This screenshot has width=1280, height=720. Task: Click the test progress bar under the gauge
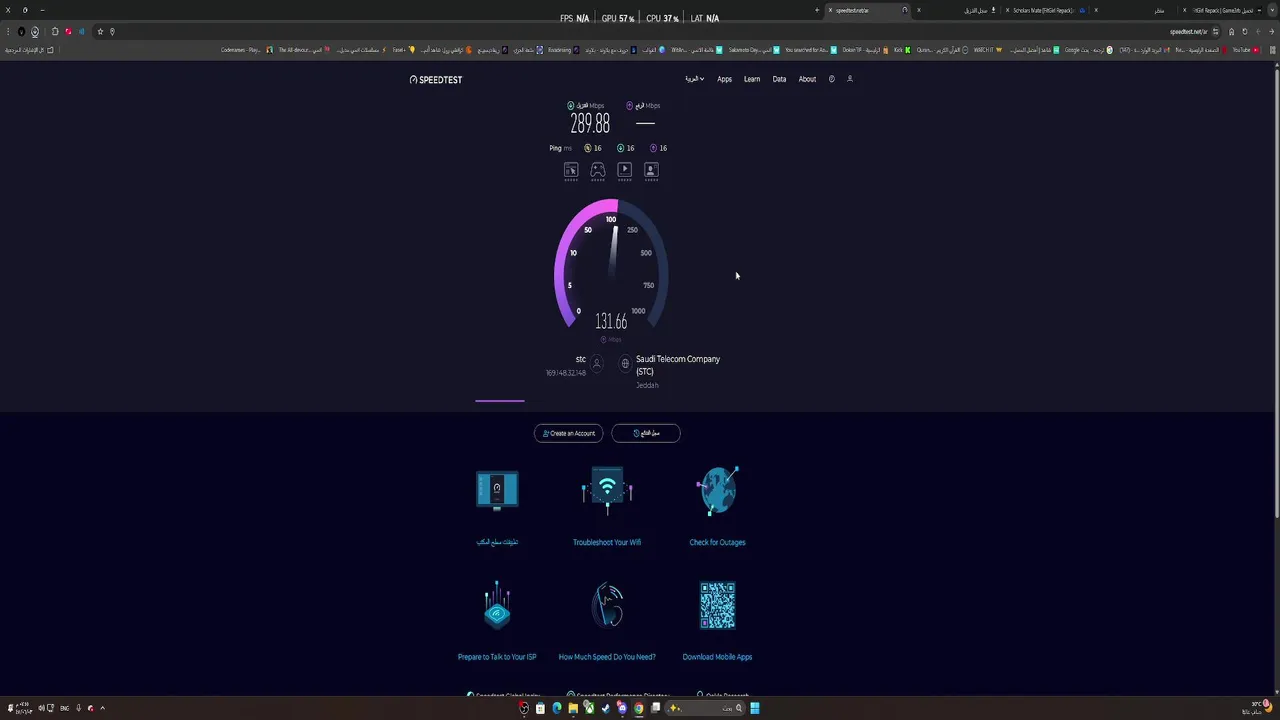pos(500,400)
